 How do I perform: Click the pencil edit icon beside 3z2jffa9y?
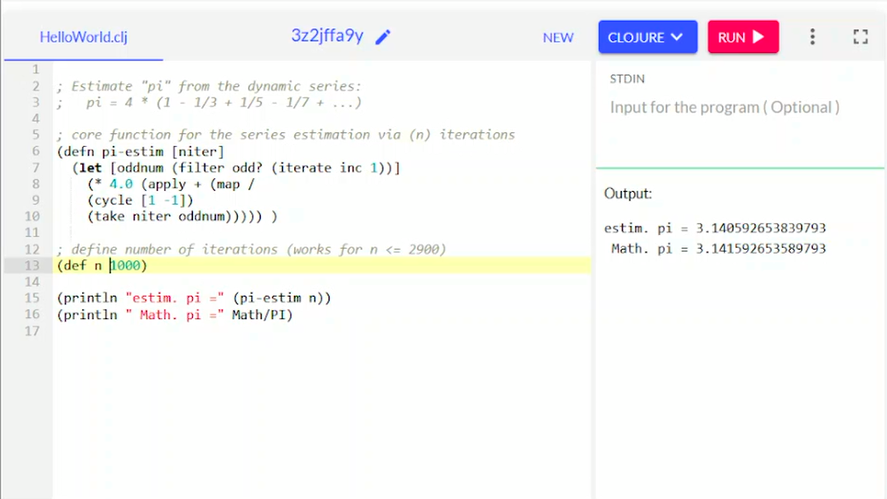pos(383,37)
